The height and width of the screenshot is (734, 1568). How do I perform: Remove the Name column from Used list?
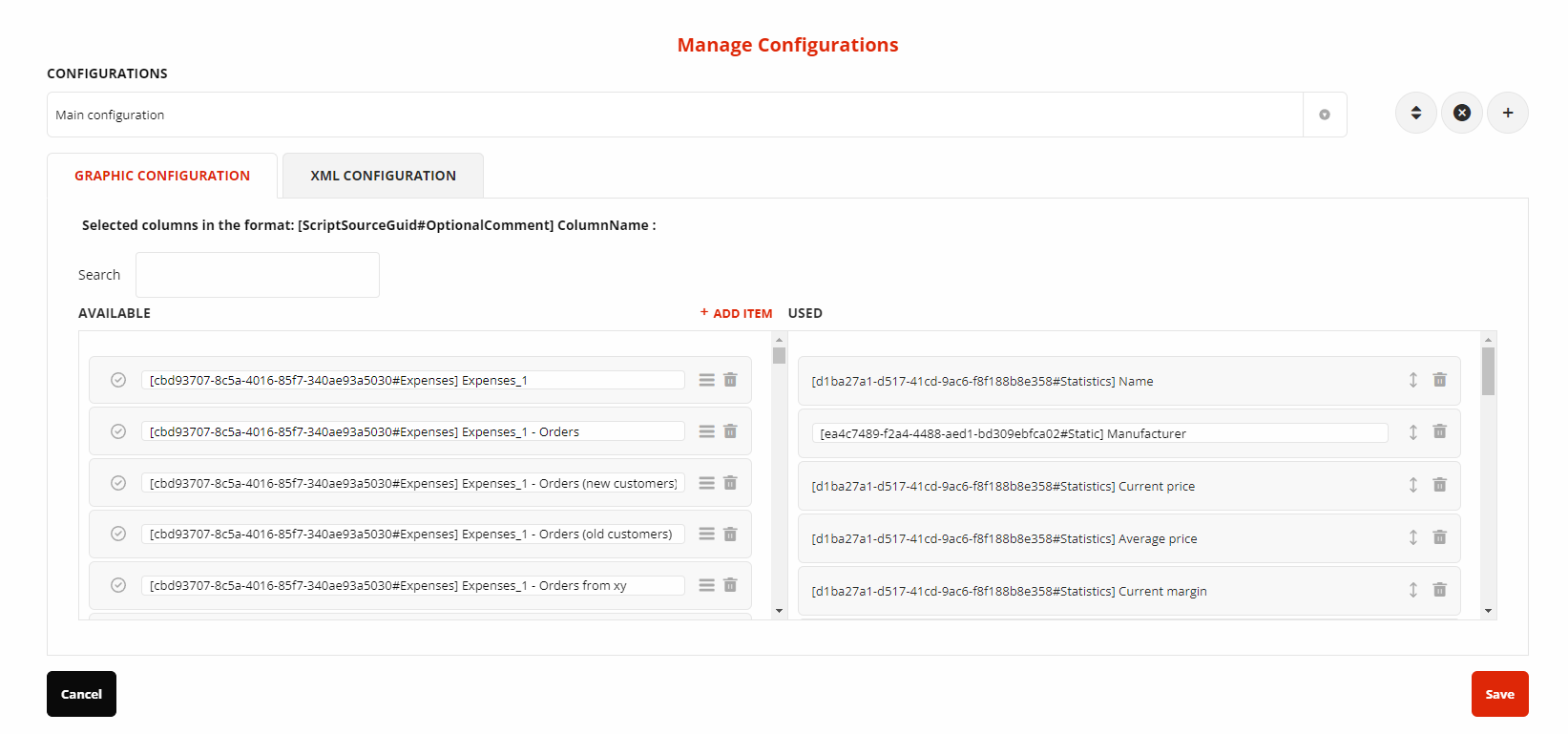pyautogui.click(x=1439, y=380)
